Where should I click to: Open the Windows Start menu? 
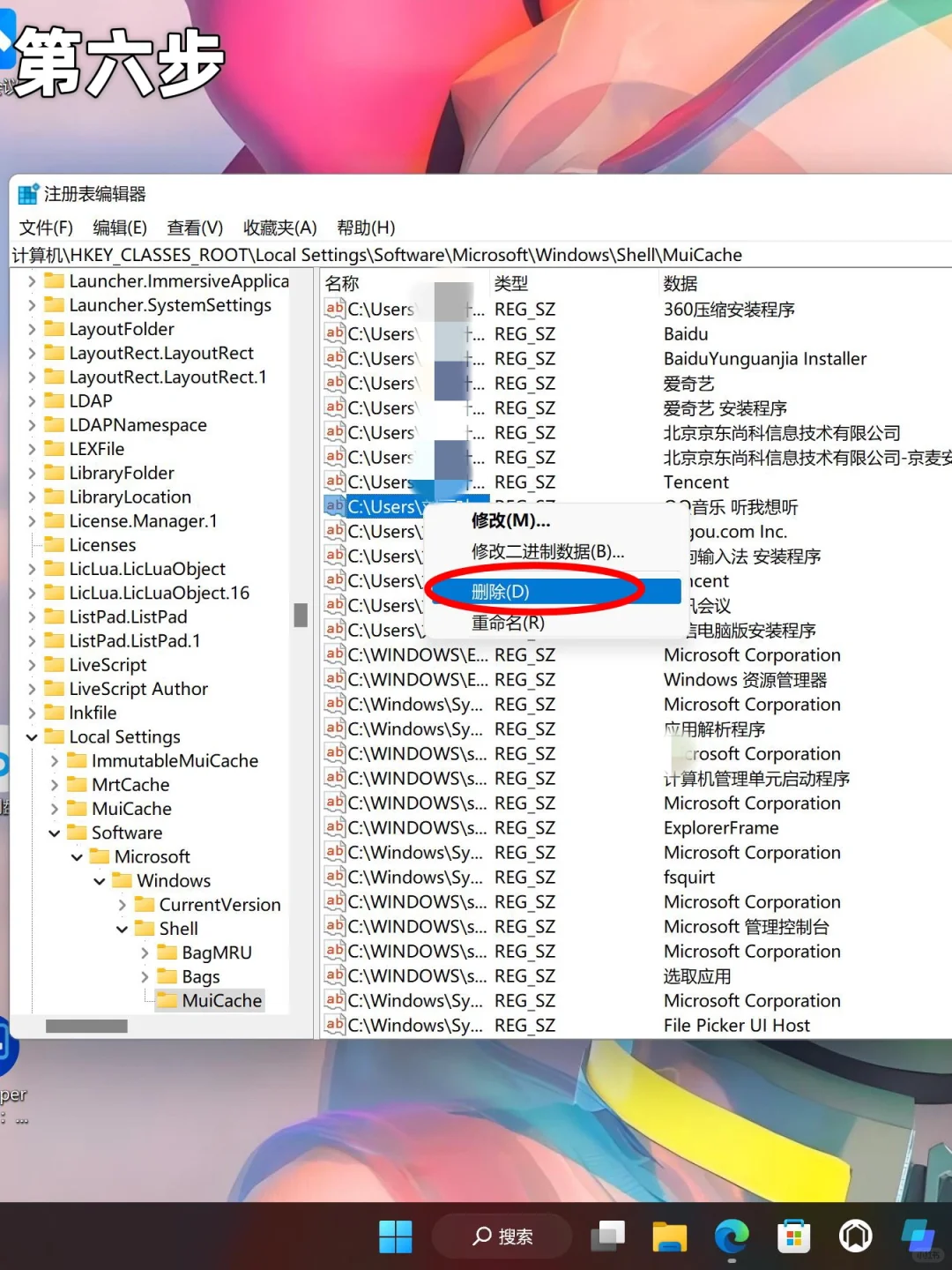396,1236
